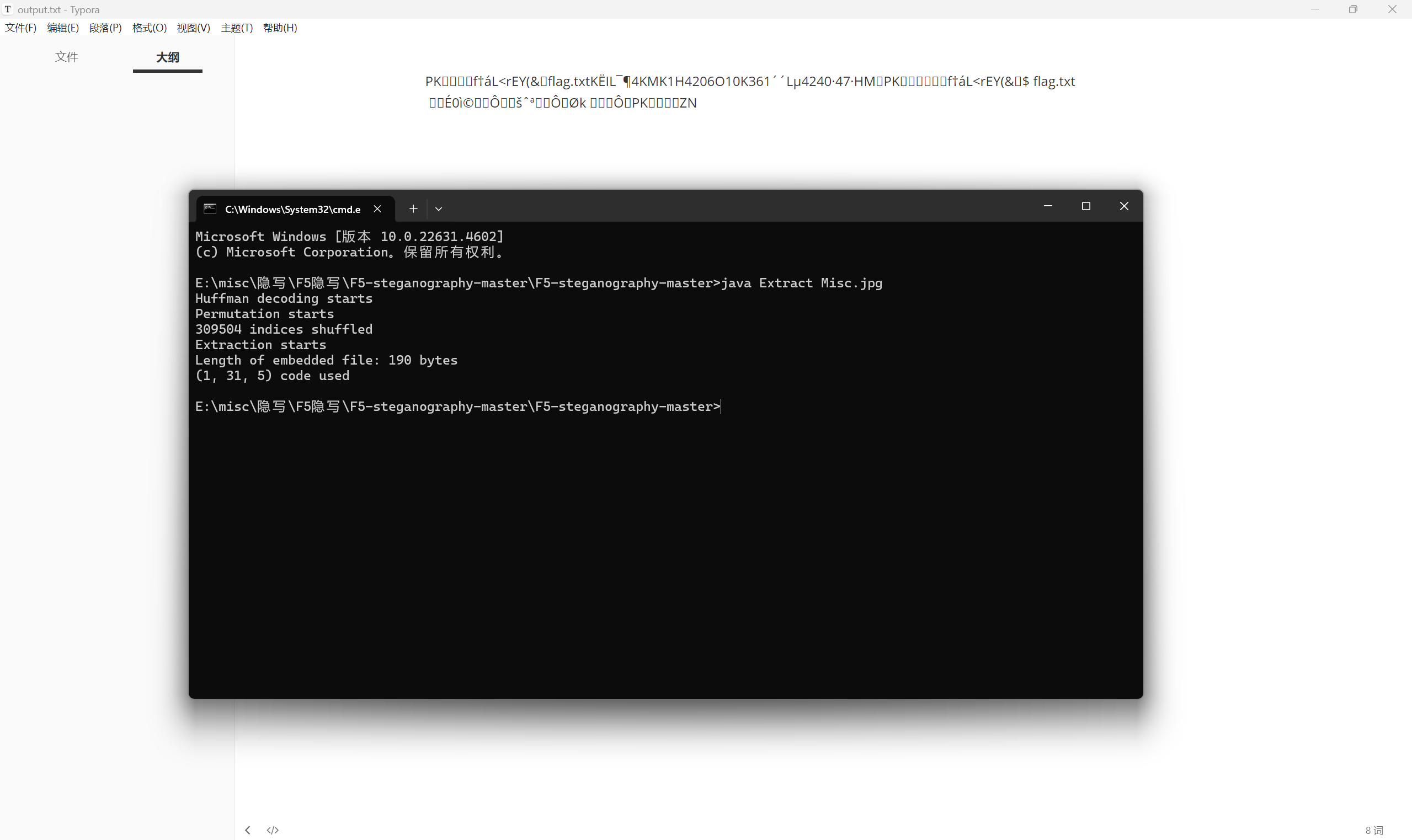This screenshot has height=840, width=1412.
Task: Close the cmd.exe terminal tab
Action: click(377, 209)
